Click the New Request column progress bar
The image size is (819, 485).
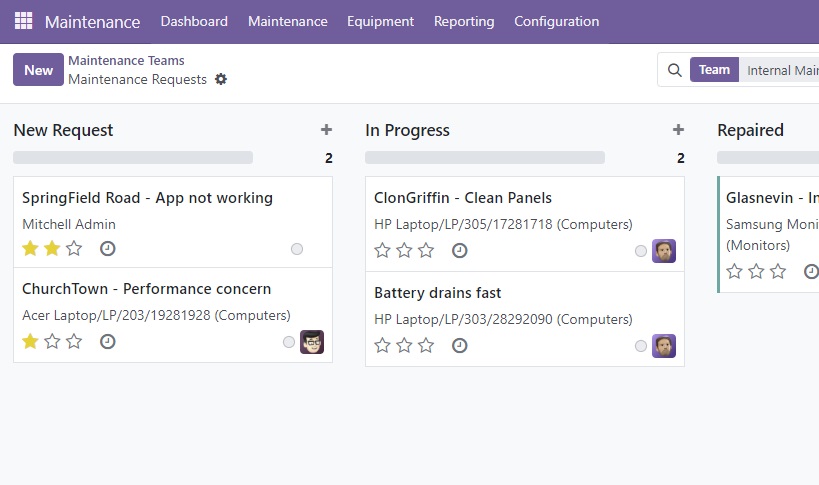tap(133, 158)
